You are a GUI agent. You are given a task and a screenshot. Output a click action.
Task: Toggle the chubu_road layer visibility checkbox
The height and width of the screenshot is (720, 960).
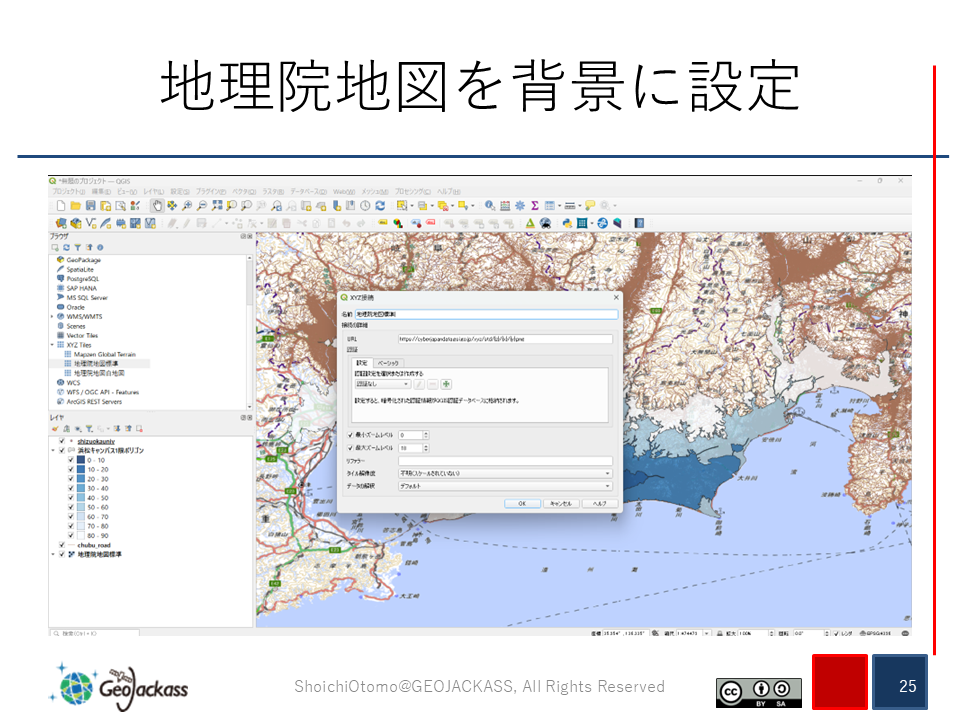click(62, 545)
